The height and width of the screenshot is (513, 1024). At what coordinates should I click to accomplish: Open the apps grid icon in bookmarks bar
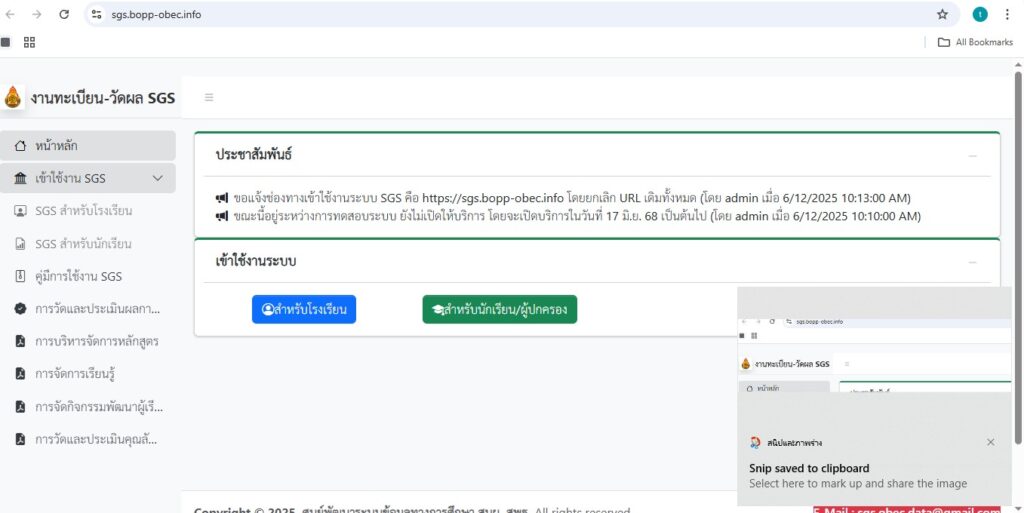point(29,42)
